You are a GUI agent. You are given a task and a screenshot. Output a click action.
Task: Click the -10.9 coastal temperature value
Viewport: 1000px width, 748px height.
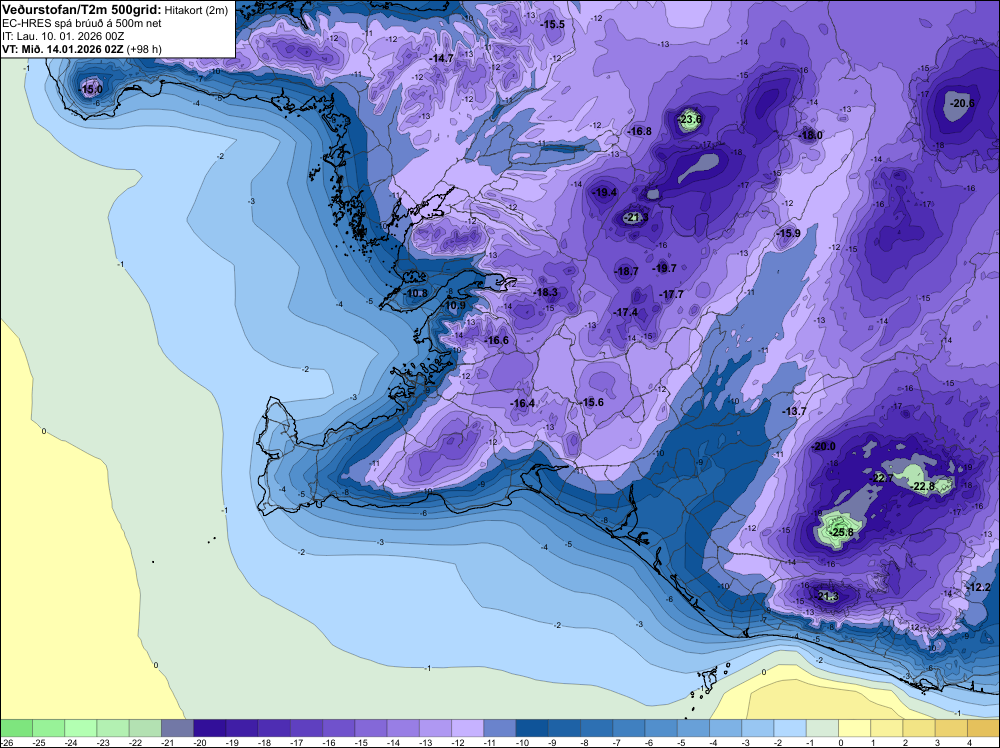pos(454,305)
